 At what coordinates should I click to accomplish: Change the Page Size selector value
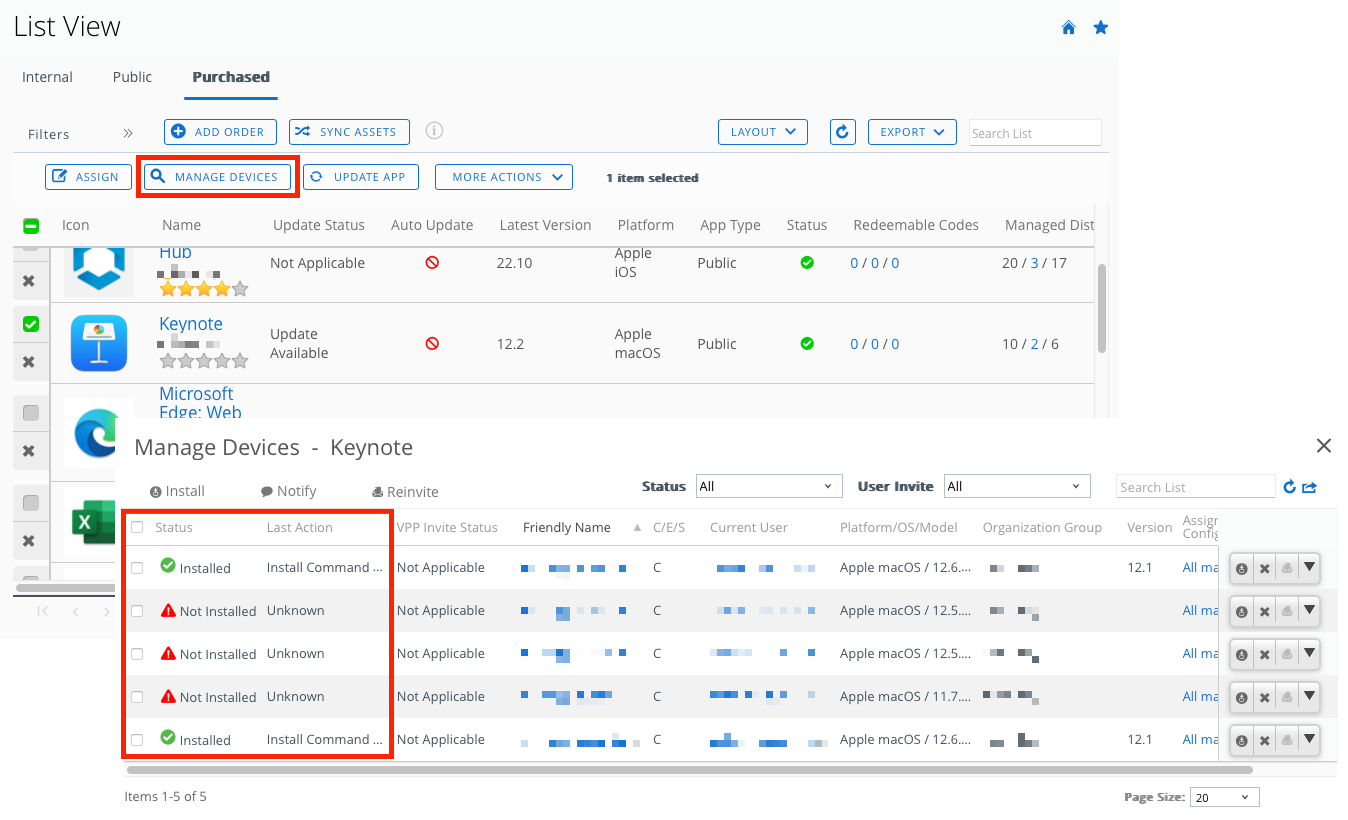pos(1224,796)
